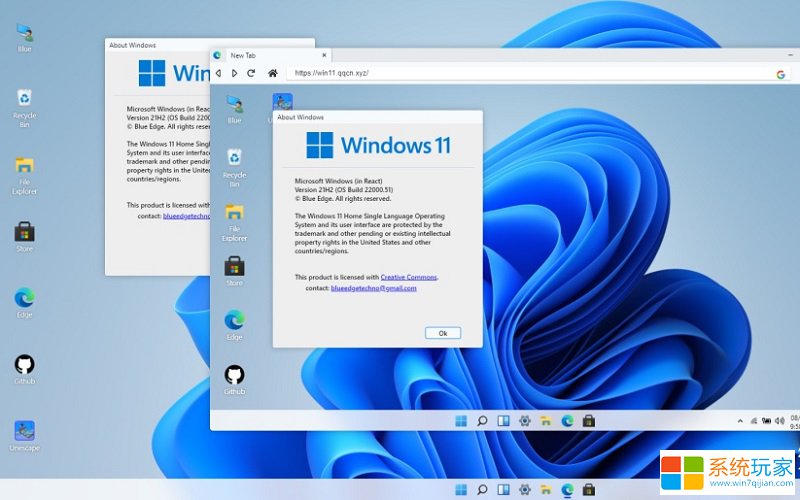Go forward in the Edge browser

(x=235, y=73)
